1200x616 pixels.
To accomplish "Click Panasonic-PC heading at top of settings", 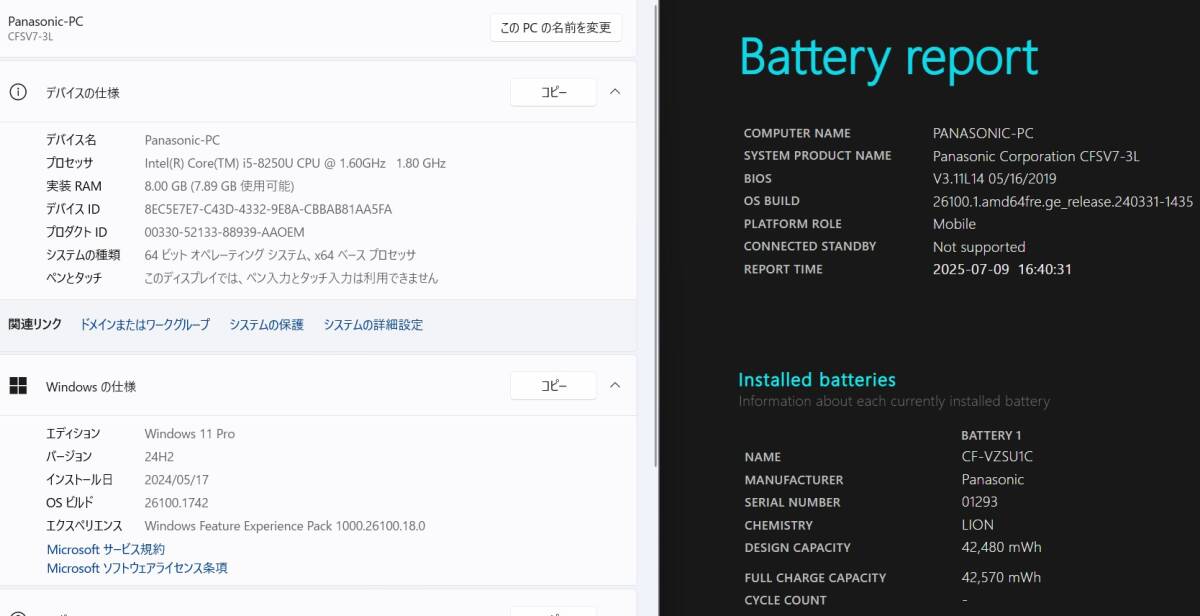I will (x=45, y=21).
